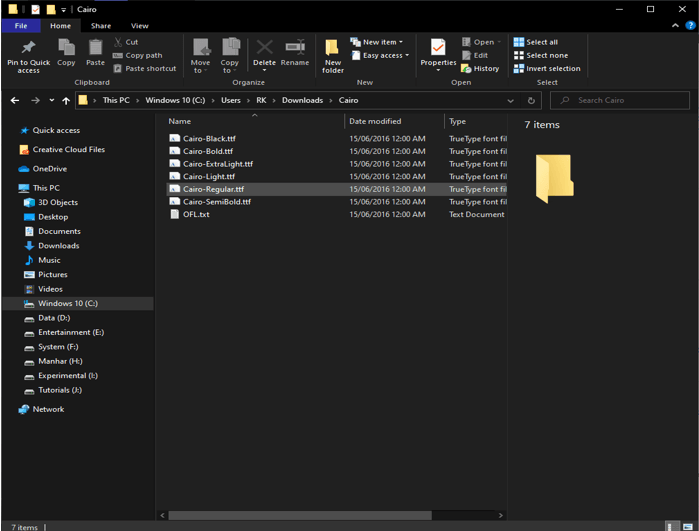Expand the address bar history dropdown
This screenshot has width=699, height=531.
coord(510,101)
